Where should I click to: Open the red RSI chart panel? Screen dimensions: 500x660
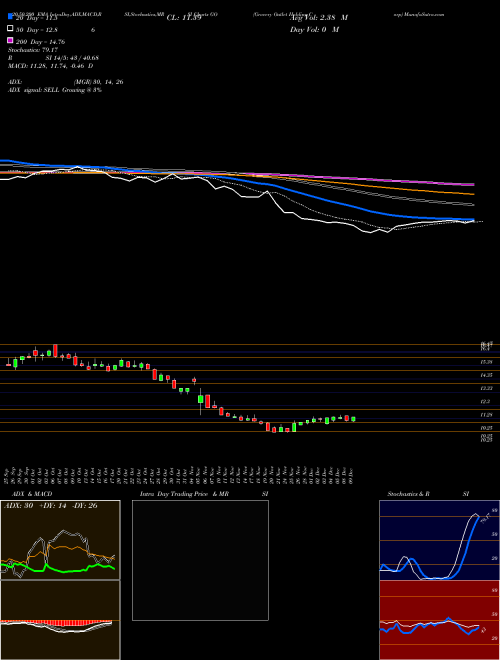(439, 620)
